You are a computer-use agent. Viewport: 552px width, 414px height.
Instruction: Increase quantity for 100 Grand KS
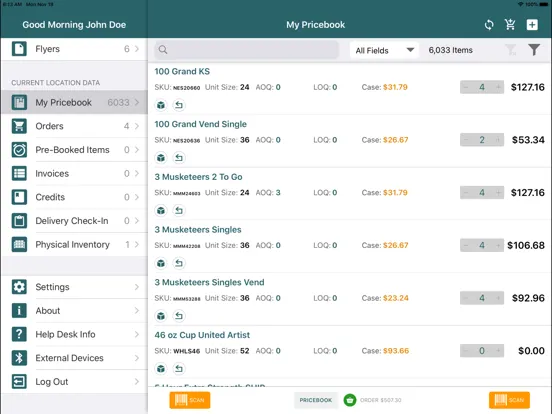[498, 87]
